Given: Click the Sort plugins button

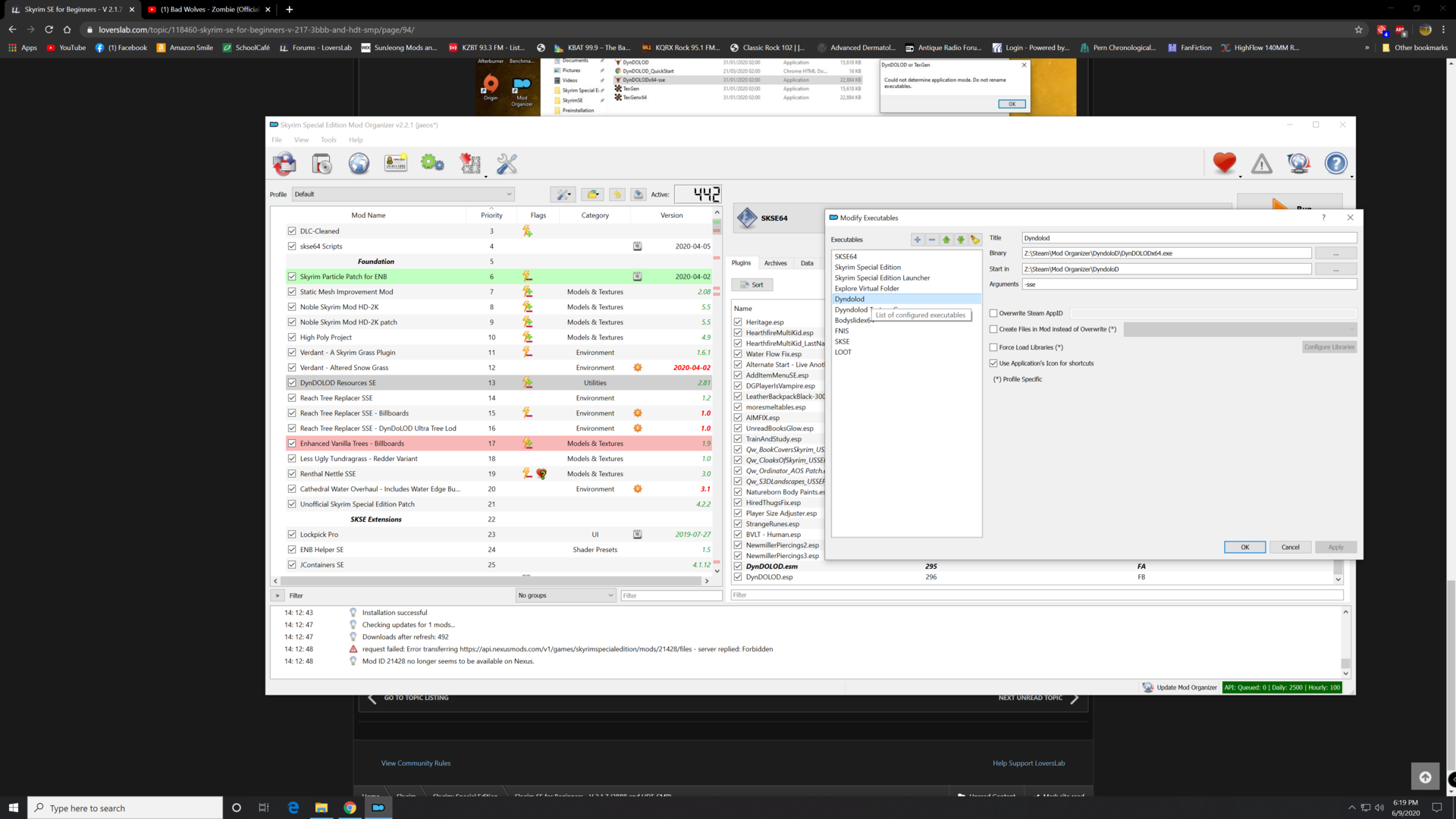Looking at the screenshot, I should 752,284.
